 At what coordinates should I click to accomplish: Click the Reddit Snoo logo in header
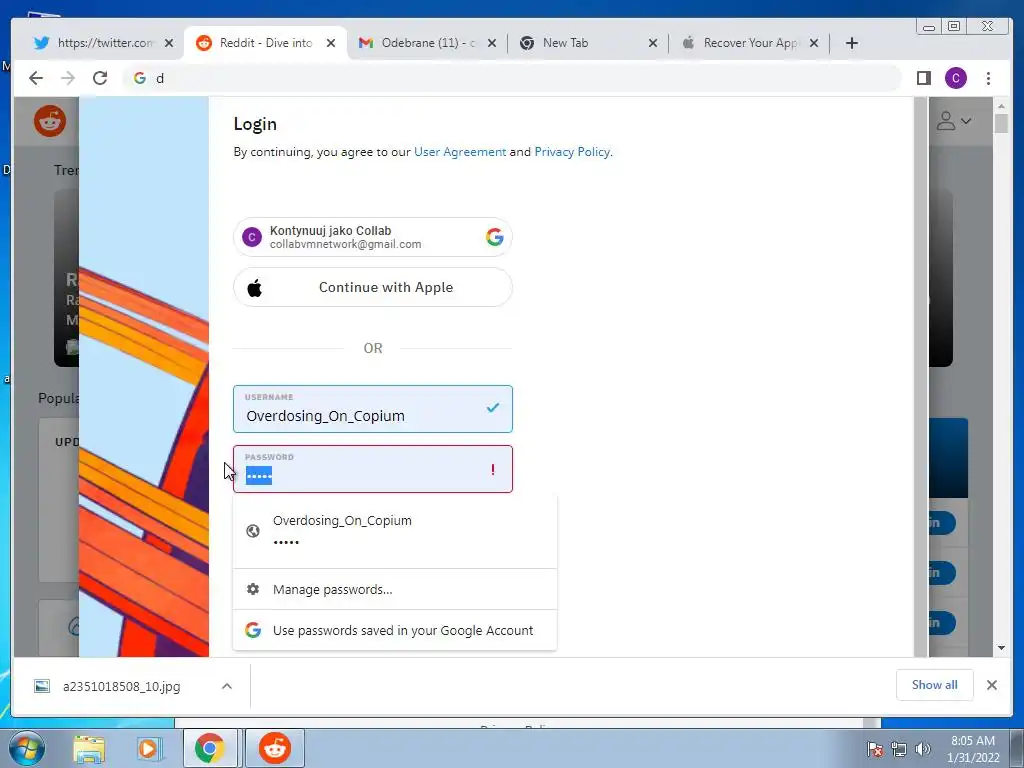coord(50,121)
